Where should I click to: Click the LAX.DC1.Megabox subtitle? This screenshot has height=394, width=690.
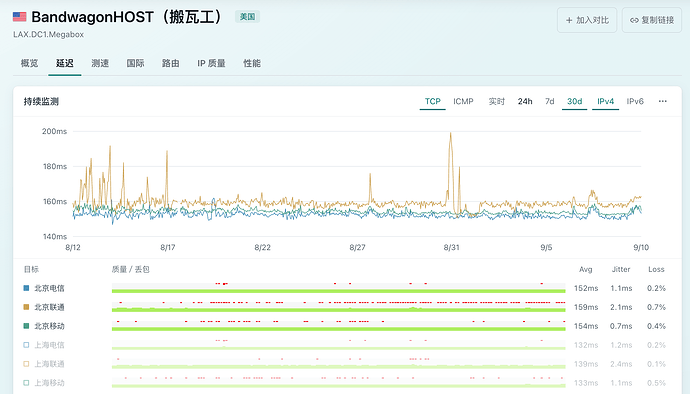(48, 34)
